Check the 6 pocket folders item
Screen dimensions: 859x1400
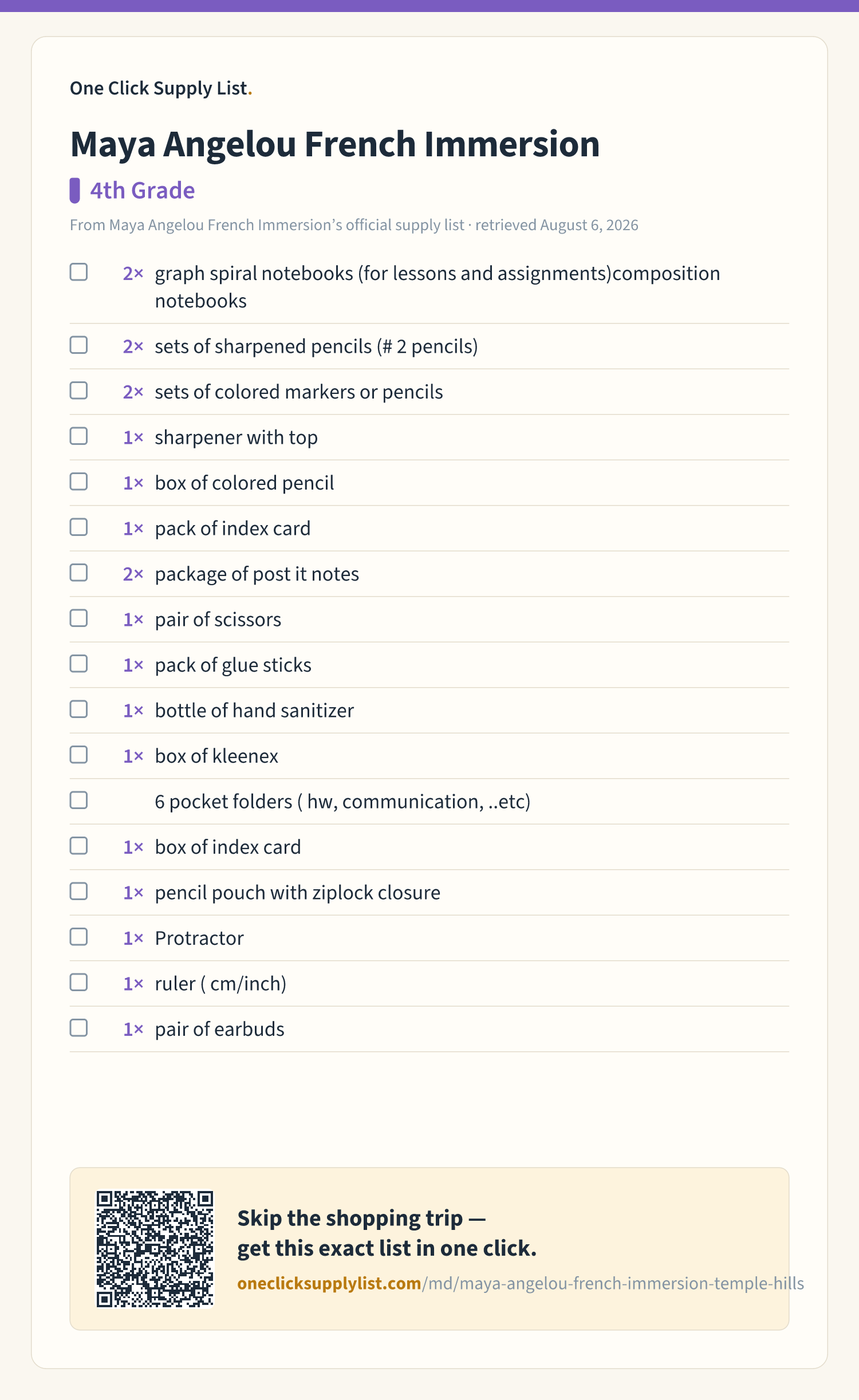pos(78,800)
